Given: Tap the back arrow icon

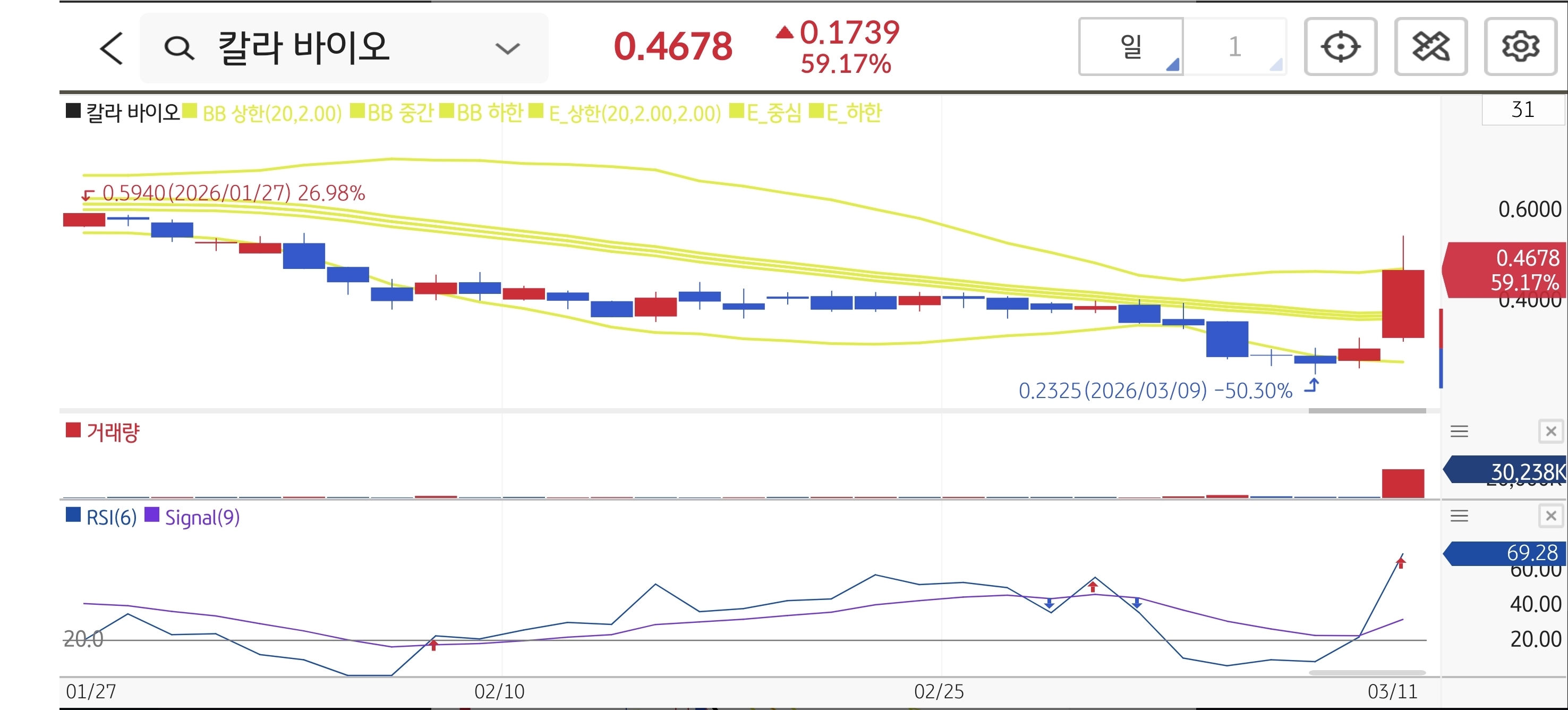Looking at the screenshot, I should 112,48.
